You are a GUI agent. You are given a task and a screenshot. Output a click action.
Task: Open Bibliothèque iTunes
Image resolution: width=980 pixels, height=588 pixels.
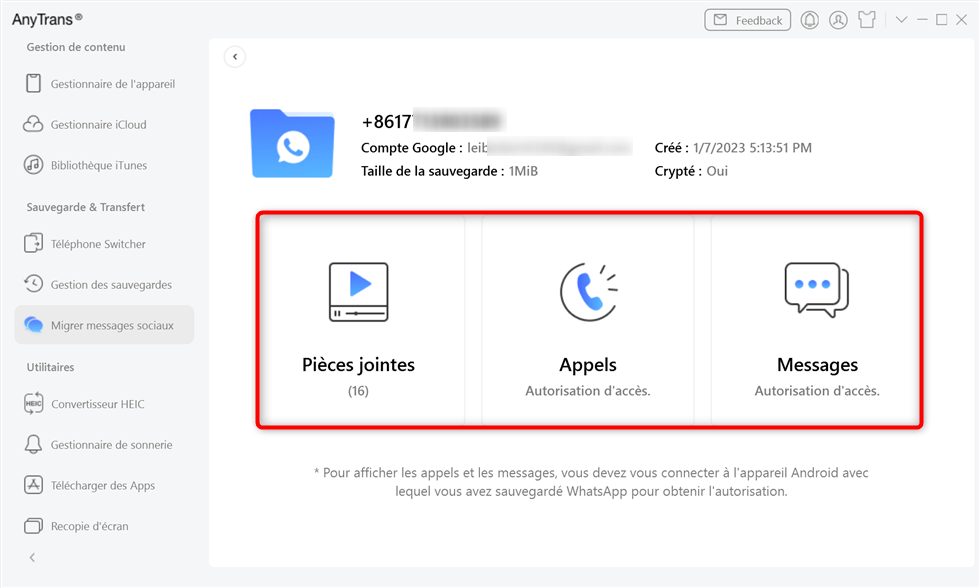pos(104,165)
